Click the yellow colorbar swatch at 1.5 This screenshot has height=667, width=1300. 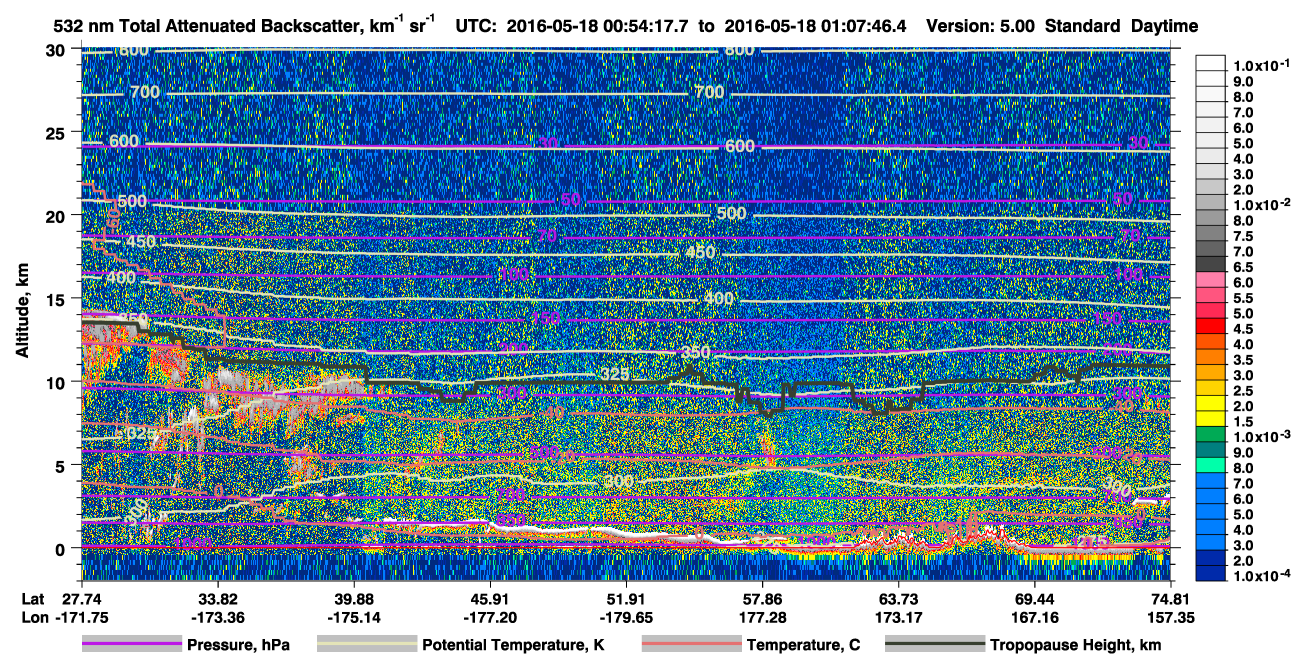(1212, 420)
